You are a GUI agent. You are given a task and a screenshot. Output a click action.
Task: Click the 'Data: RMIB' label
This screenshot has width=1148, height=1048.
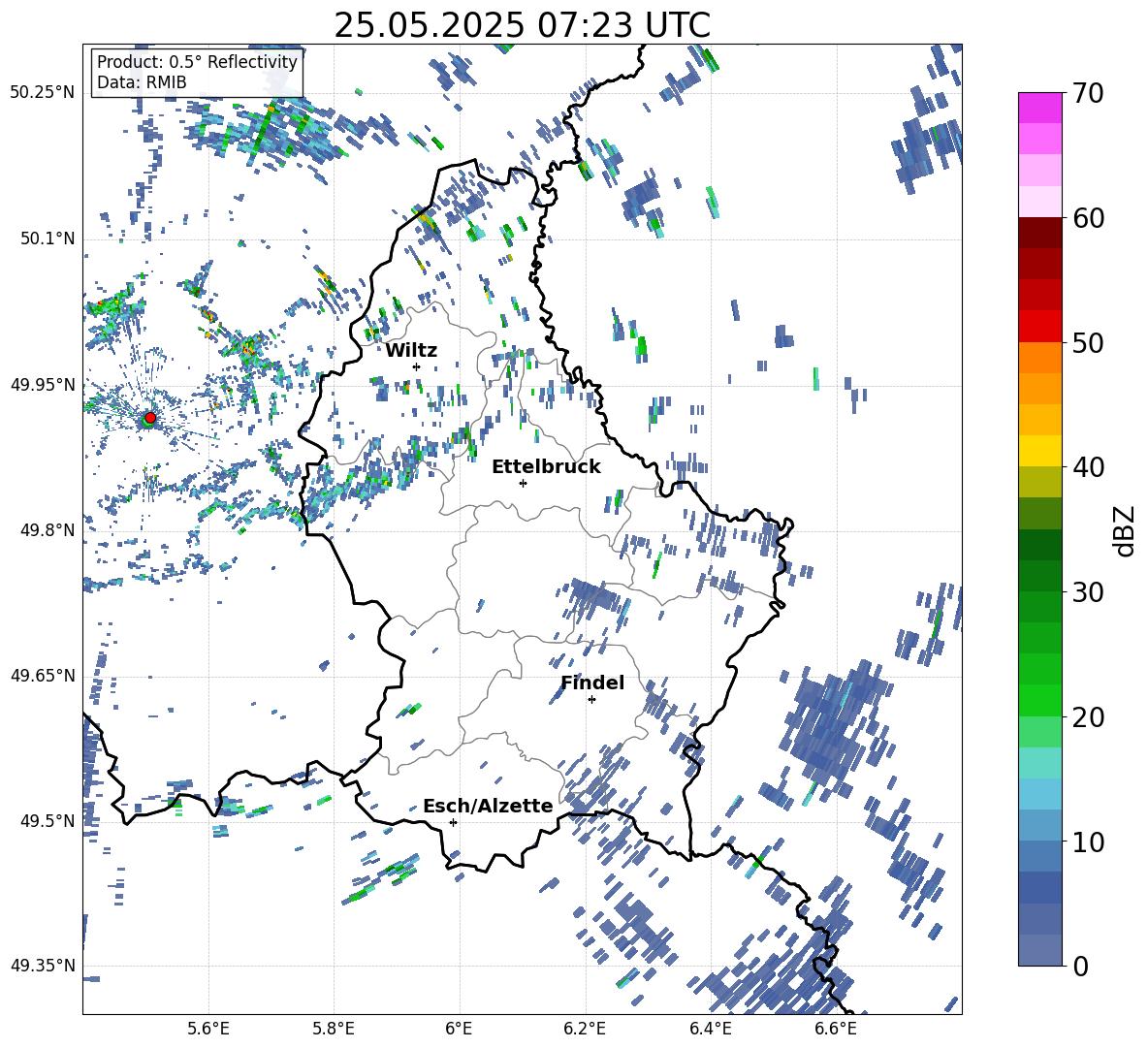click(142, 82)
